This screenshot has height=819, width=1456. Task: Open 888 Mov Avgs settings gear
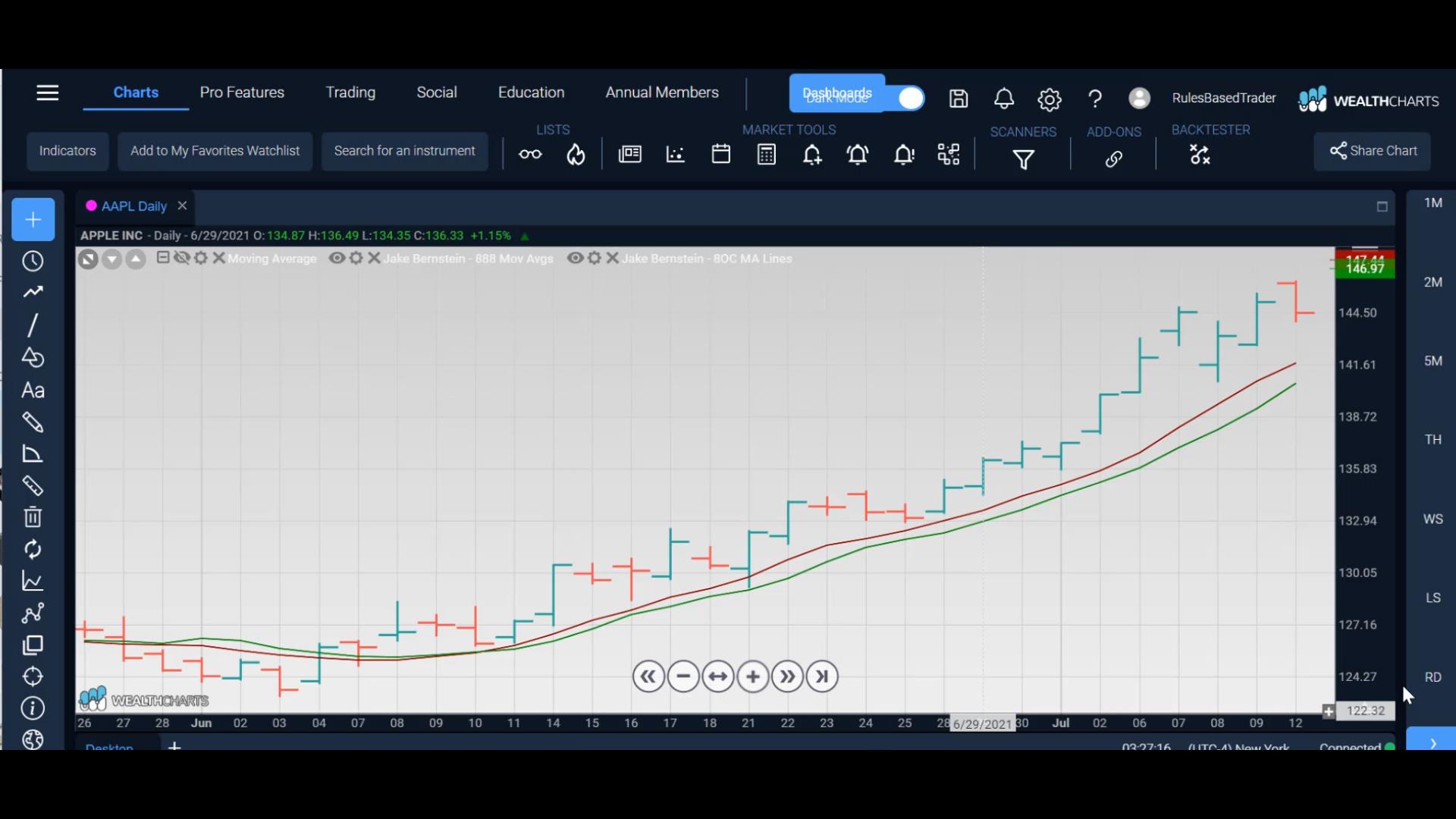tap(356, 258)
